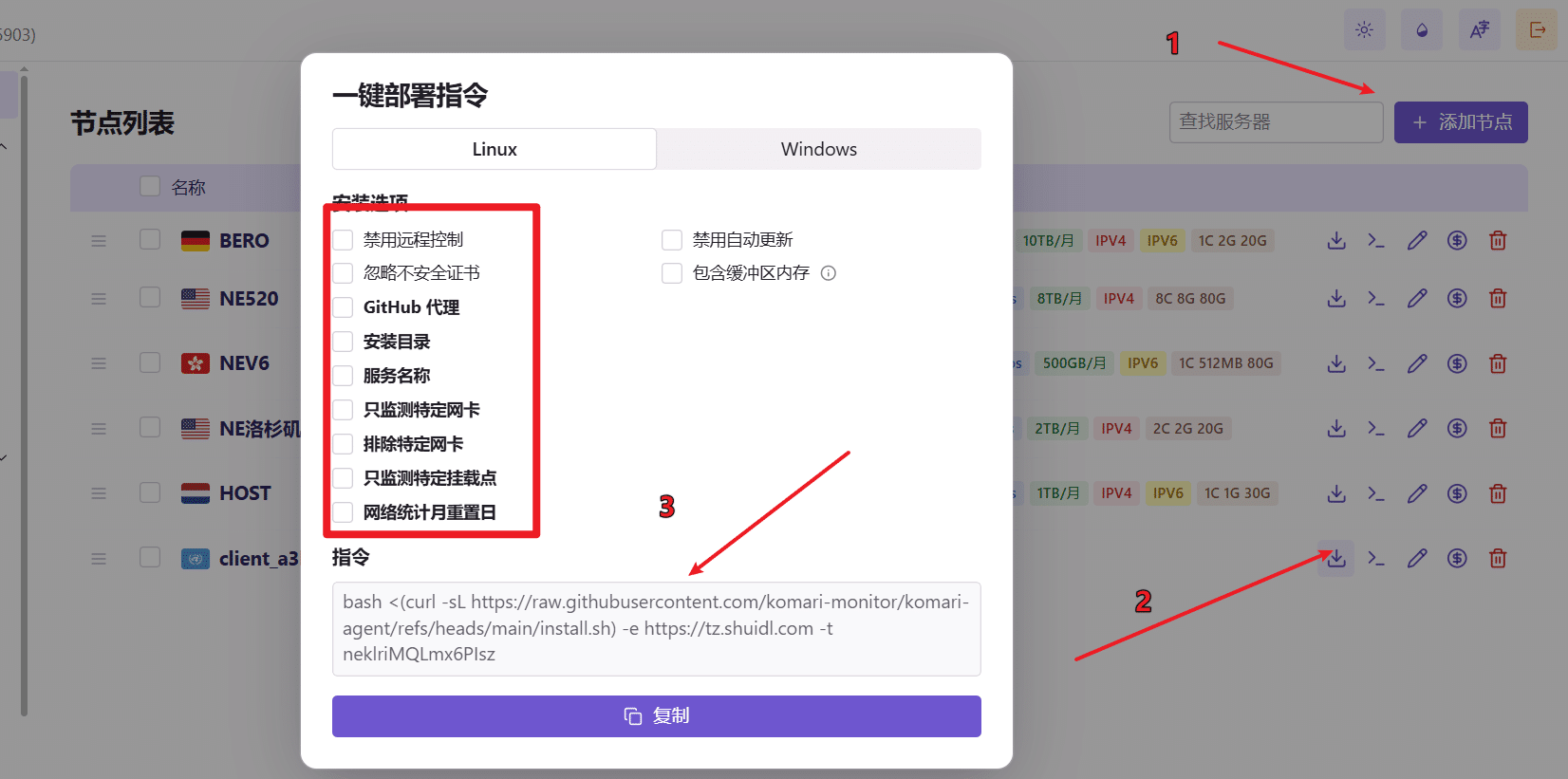Click the 查找服务器 search field
Viewport: 1568px width, 779px height.
pyautogui.click(x=1275, y=122)
